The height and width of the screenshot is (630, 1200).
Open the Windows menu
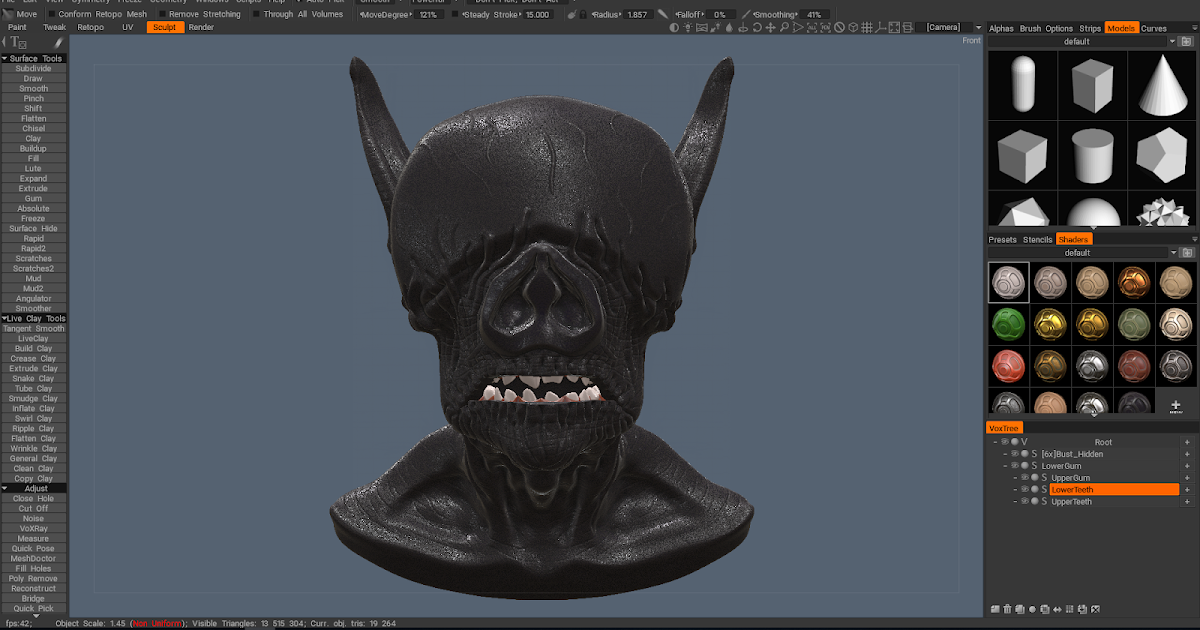[211, 2]
